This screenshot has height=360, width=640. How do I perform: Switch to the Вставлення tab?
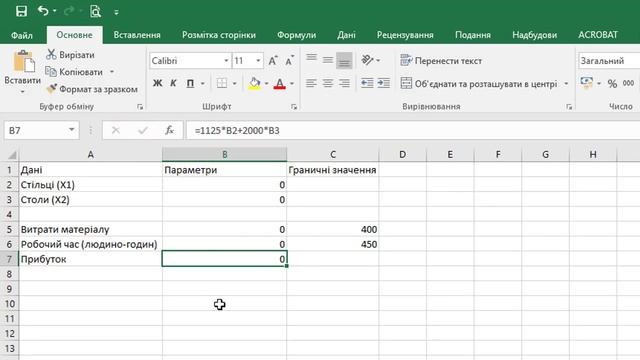click(137, 35)
